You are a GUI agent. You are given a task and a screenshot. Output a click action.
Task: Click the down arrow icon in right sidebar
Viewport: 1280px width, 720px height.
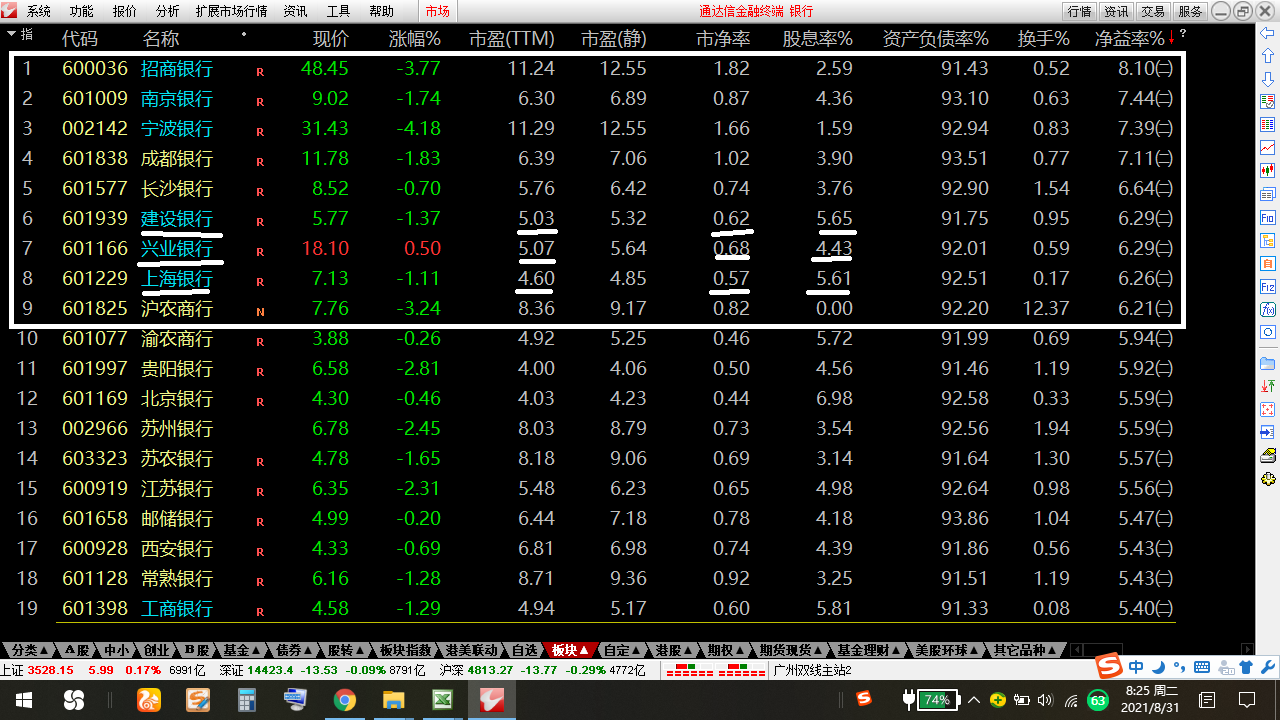click(x=1268, y=79)
